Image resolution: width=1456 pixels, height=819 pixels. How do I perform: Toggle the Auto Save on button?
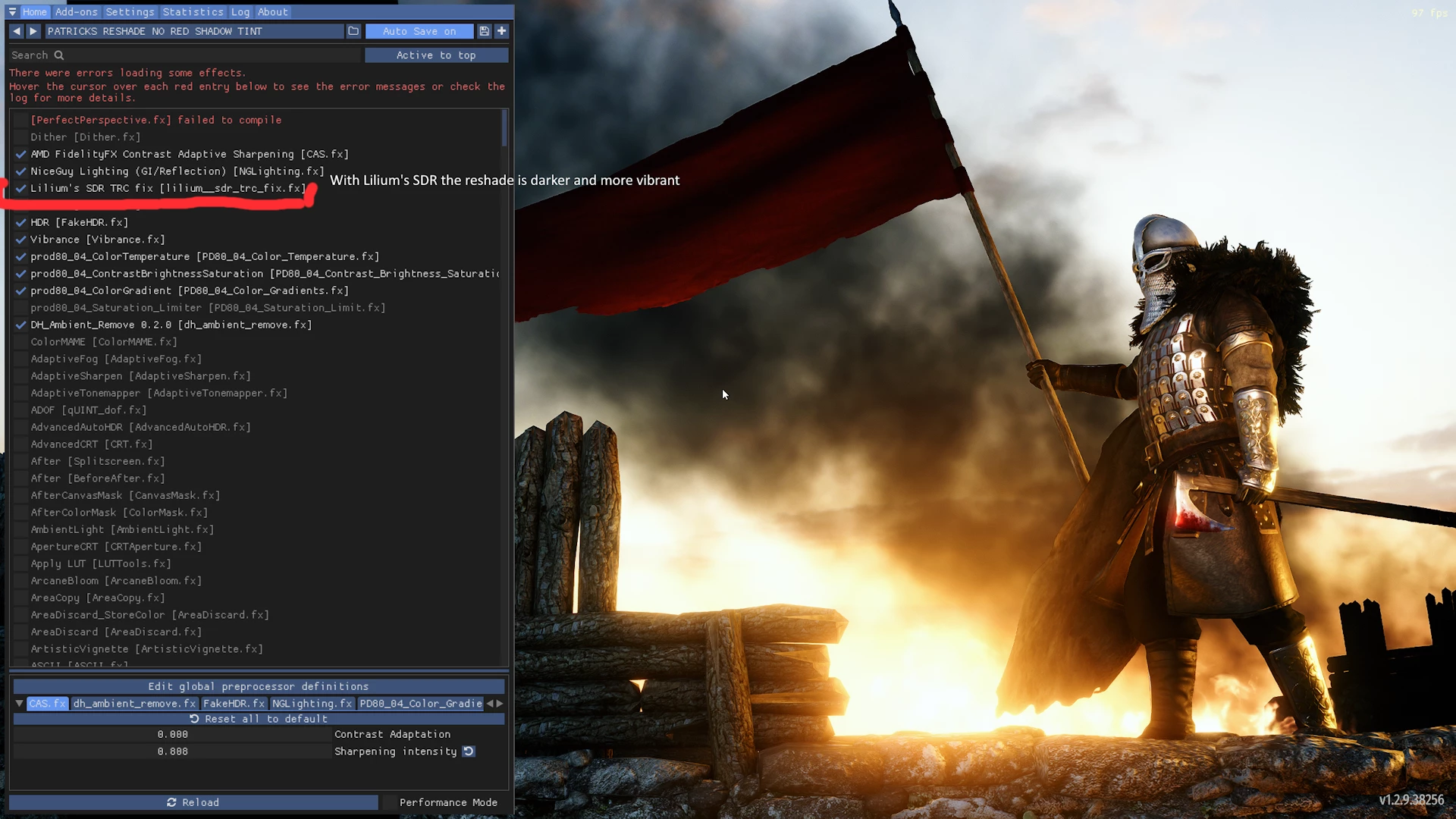[419, 31]
